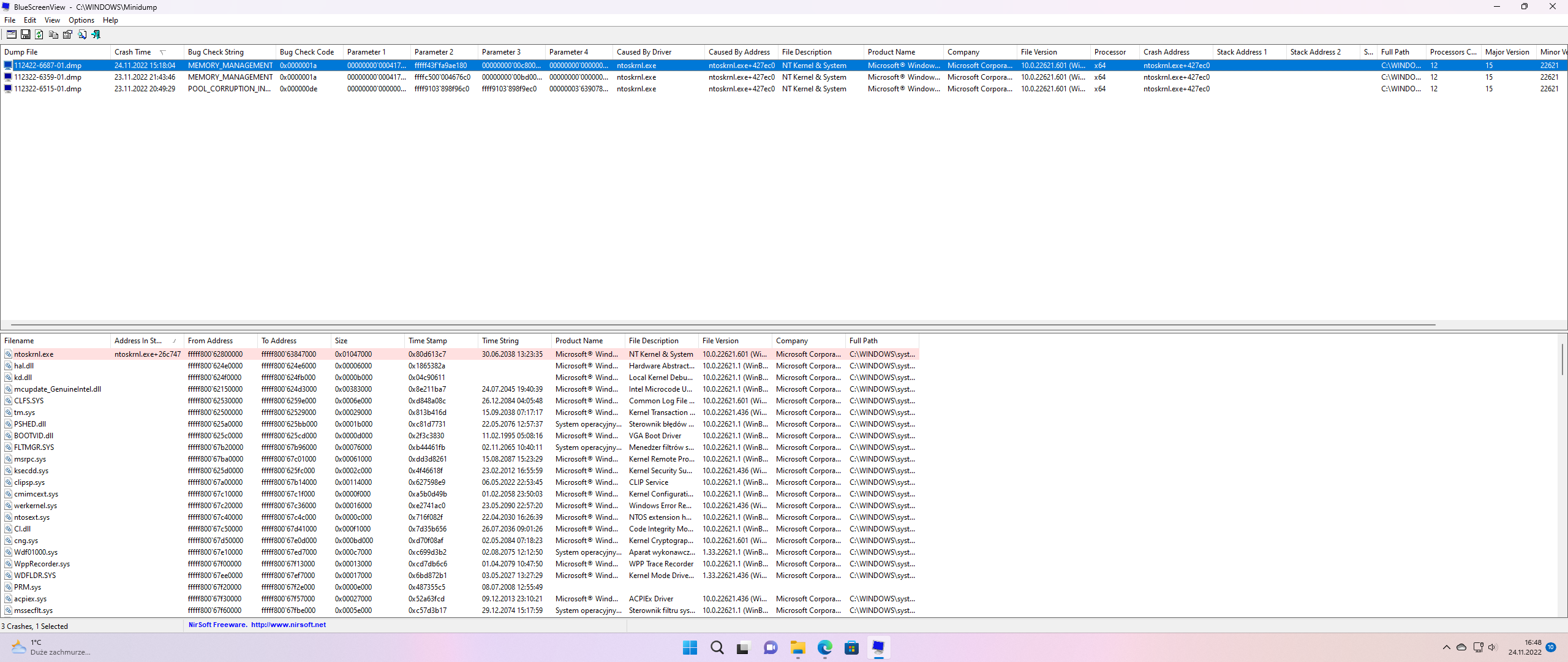Open taskbar Search

coord(717,647)
